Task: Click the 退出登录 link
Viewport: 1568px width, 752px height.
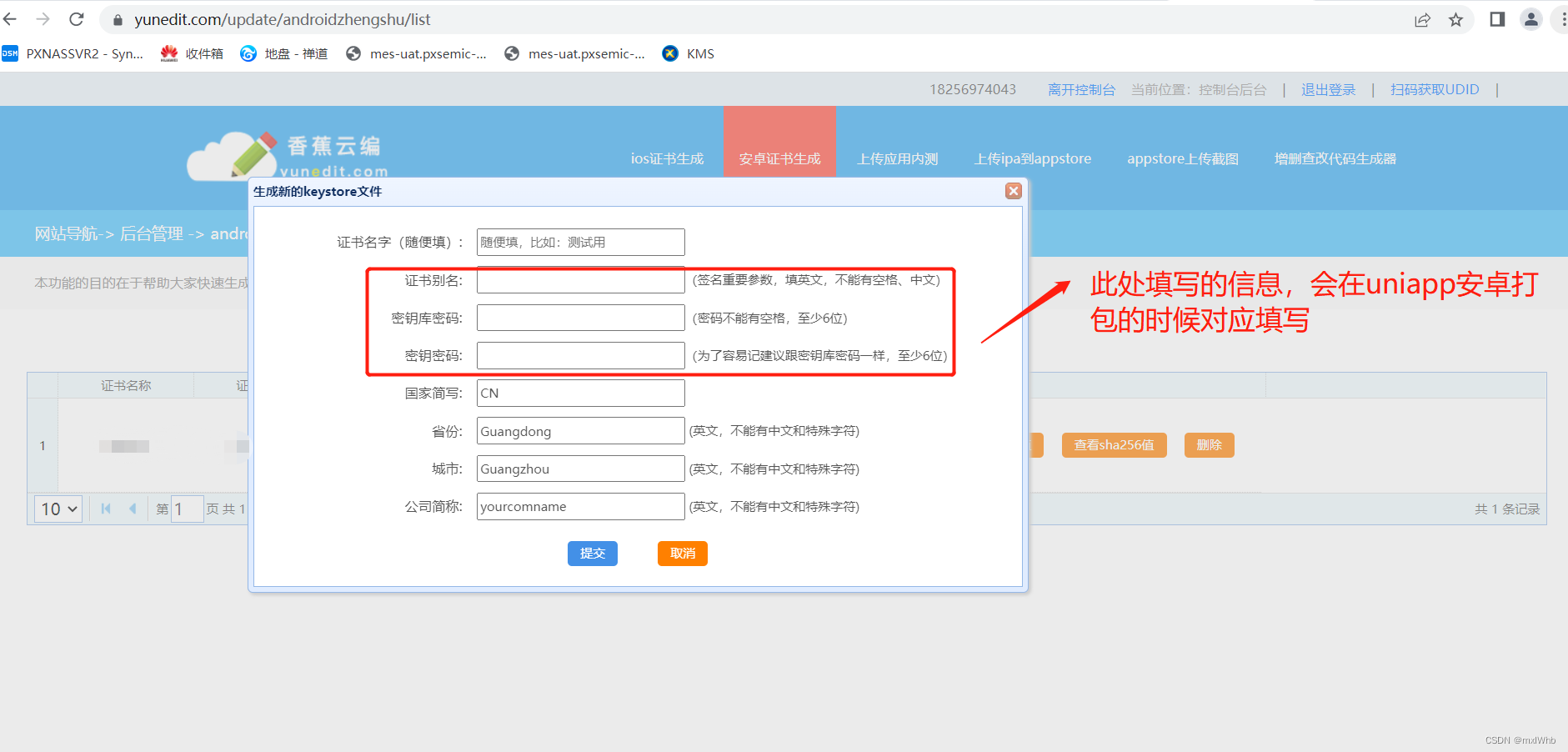Action: point(1328,90)
